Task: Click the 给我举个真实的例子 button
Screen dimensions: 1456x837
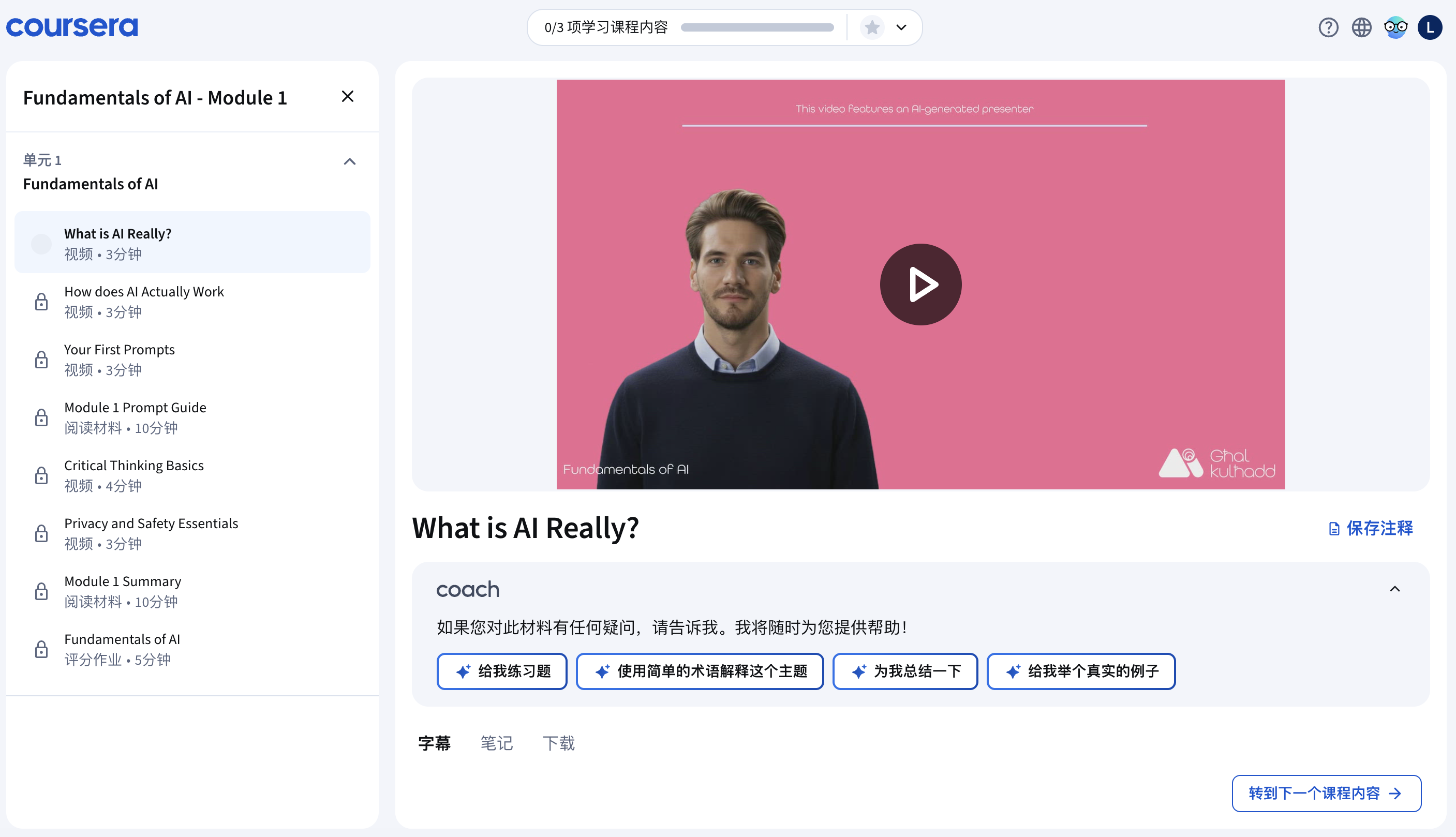Action: point(1081,671)
